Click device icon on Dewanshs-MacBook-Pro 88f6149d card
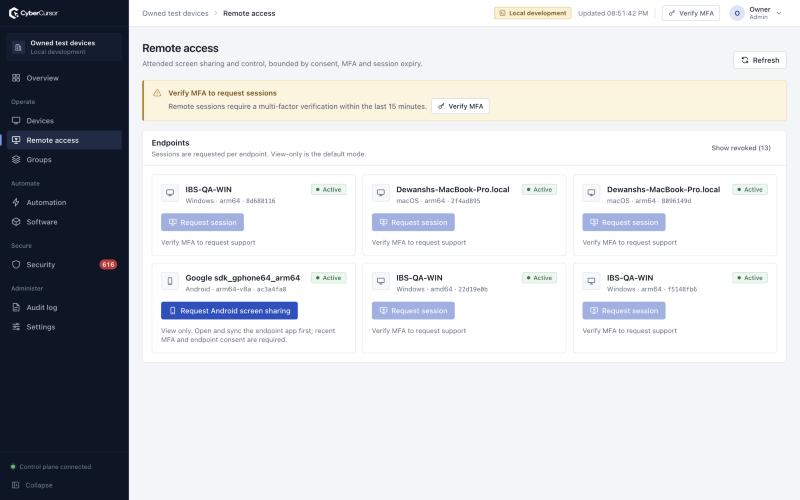This screenshot has width=800, height=500. tap(591, 193)
